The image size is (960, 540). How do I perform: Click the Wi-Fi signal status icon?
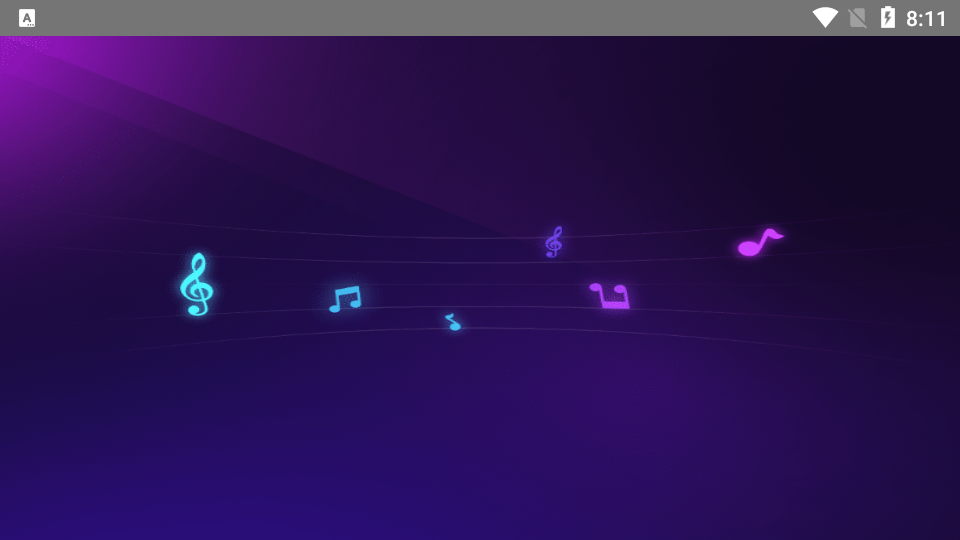825,18
